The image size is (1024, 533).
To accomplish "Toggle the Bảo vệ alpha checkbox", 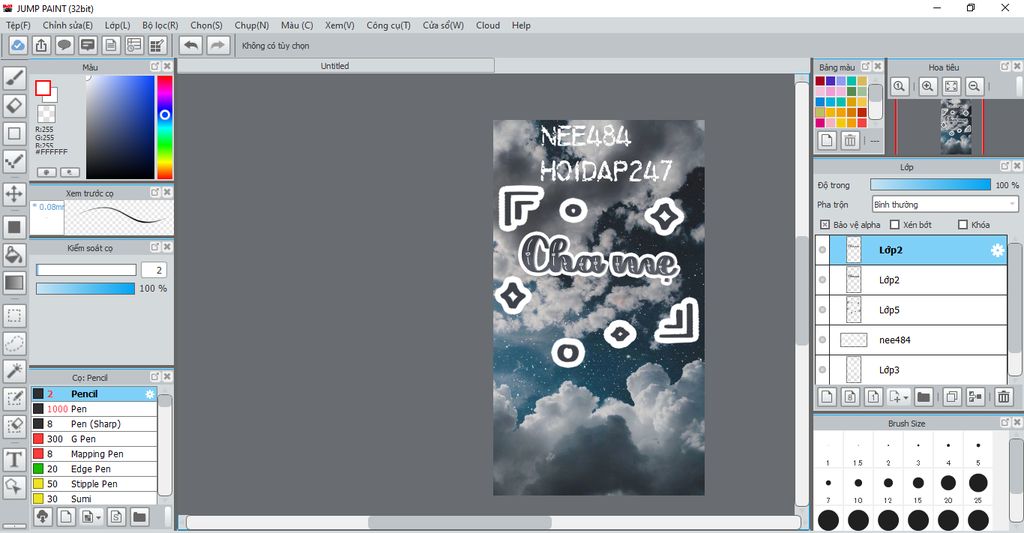I will point(825,225).
